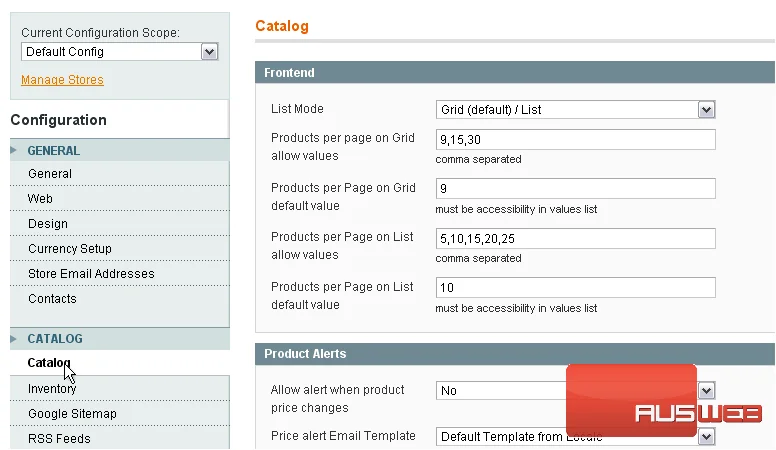Open RSS Feeds settings
The width and height of the screenshot is (776, 450).
[x=120, y=439]
